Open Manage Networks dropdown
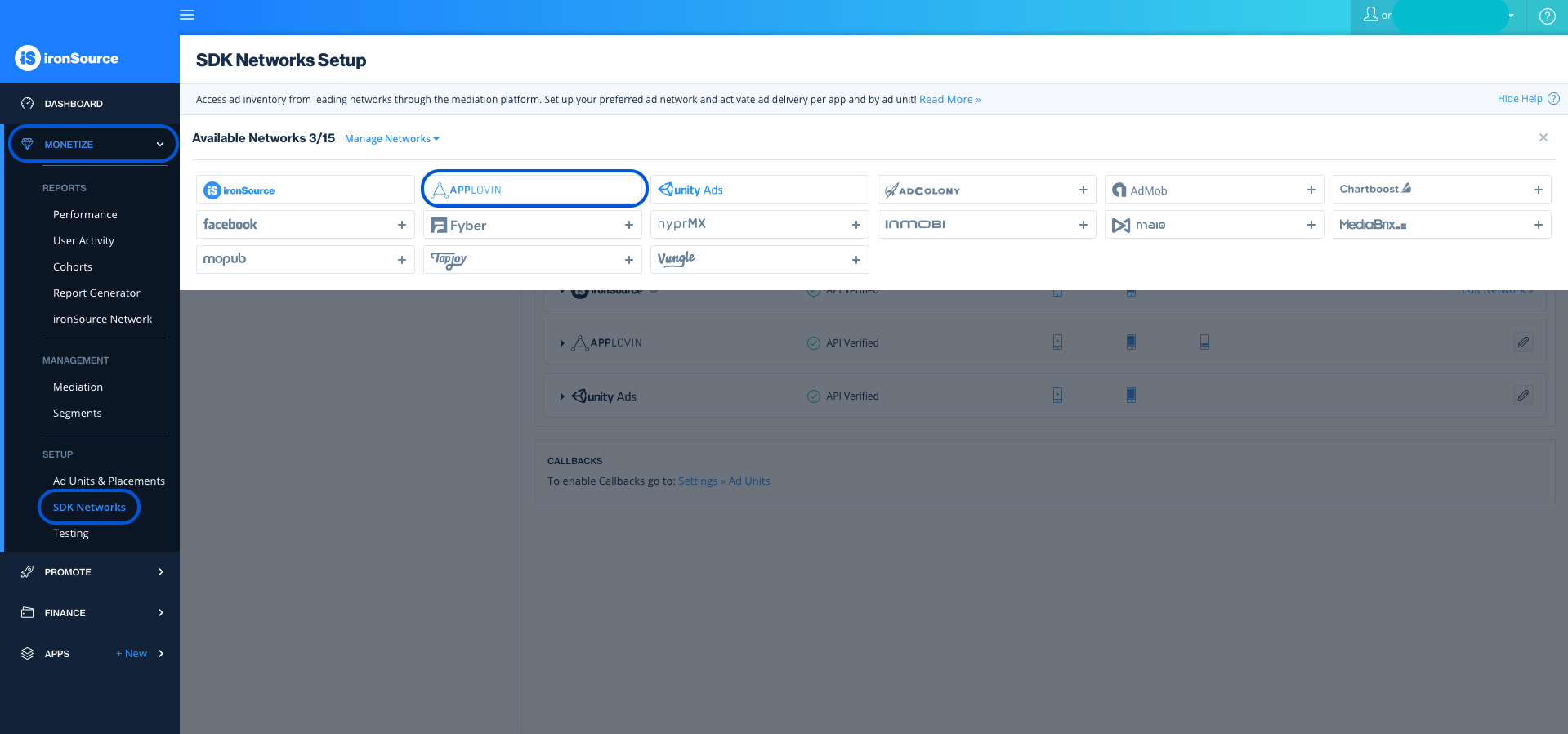 (x=391, y=139)
